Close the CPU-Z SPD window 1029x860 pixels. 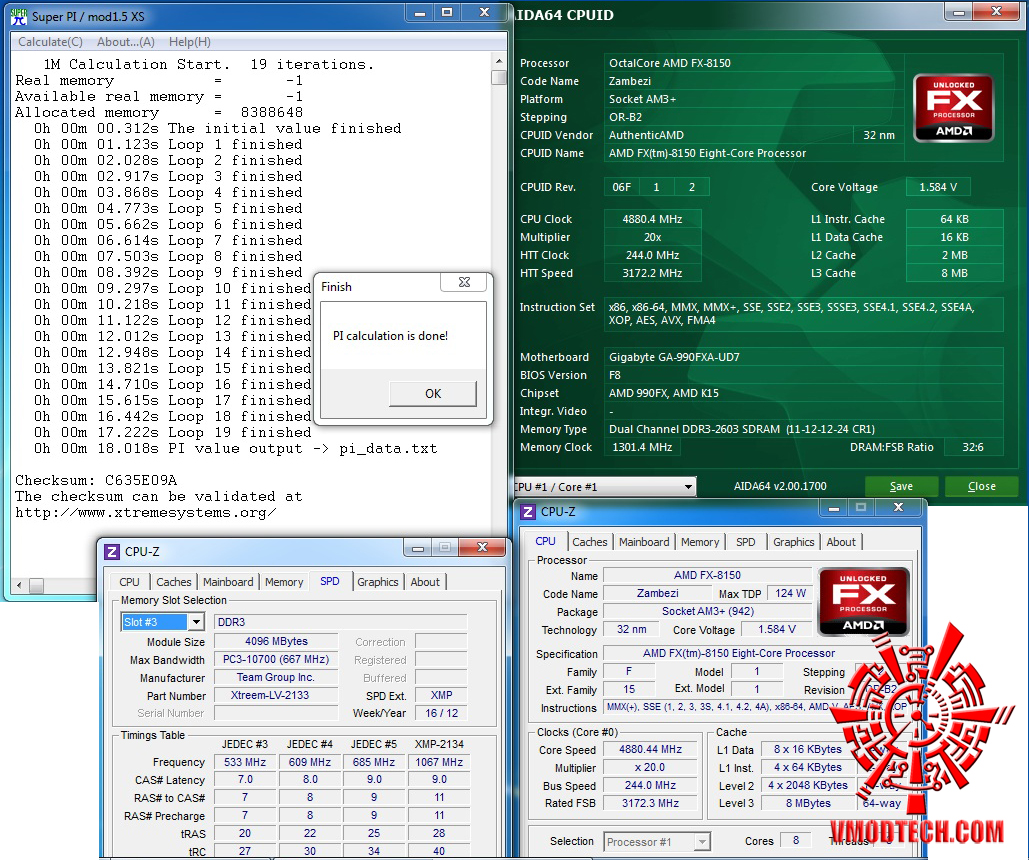(x=482, y=548)
